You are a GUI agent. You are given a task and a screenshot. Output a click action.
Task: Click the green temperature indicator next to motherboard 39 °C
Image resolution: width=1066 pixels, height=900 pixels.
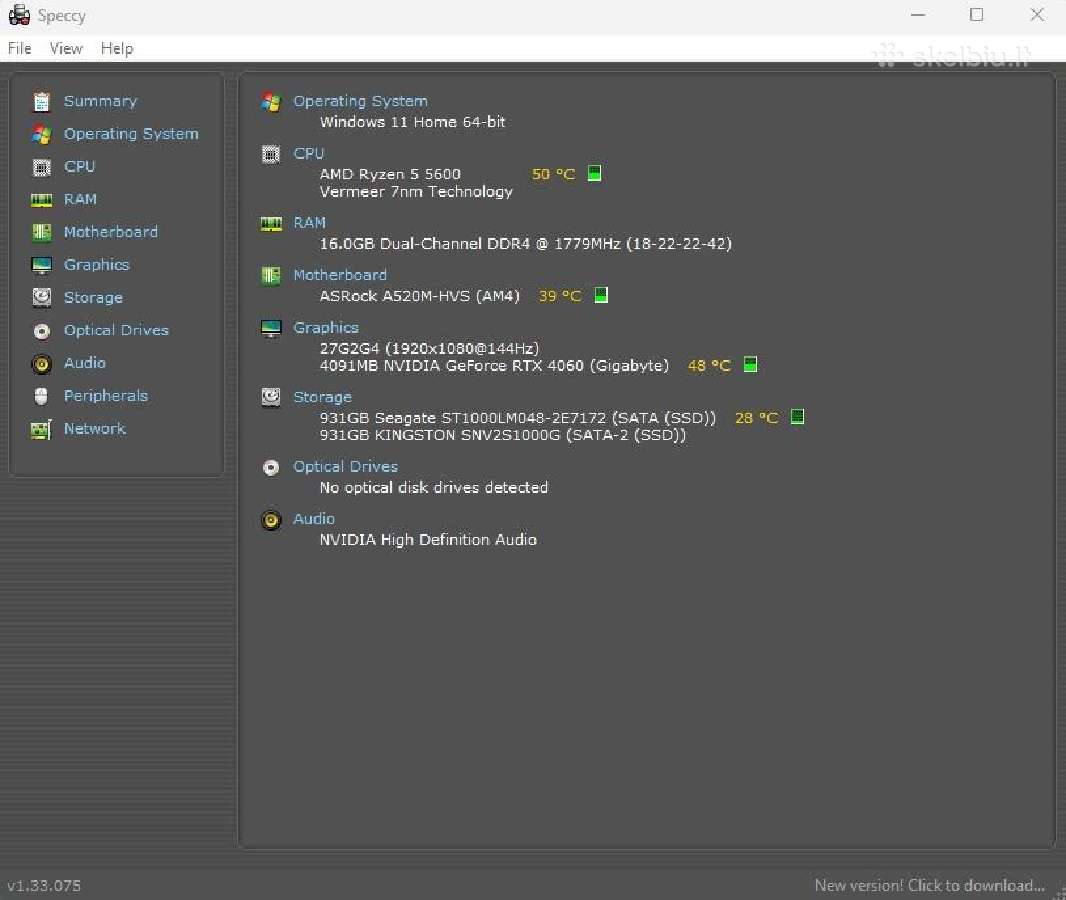[x=601, y=295]
